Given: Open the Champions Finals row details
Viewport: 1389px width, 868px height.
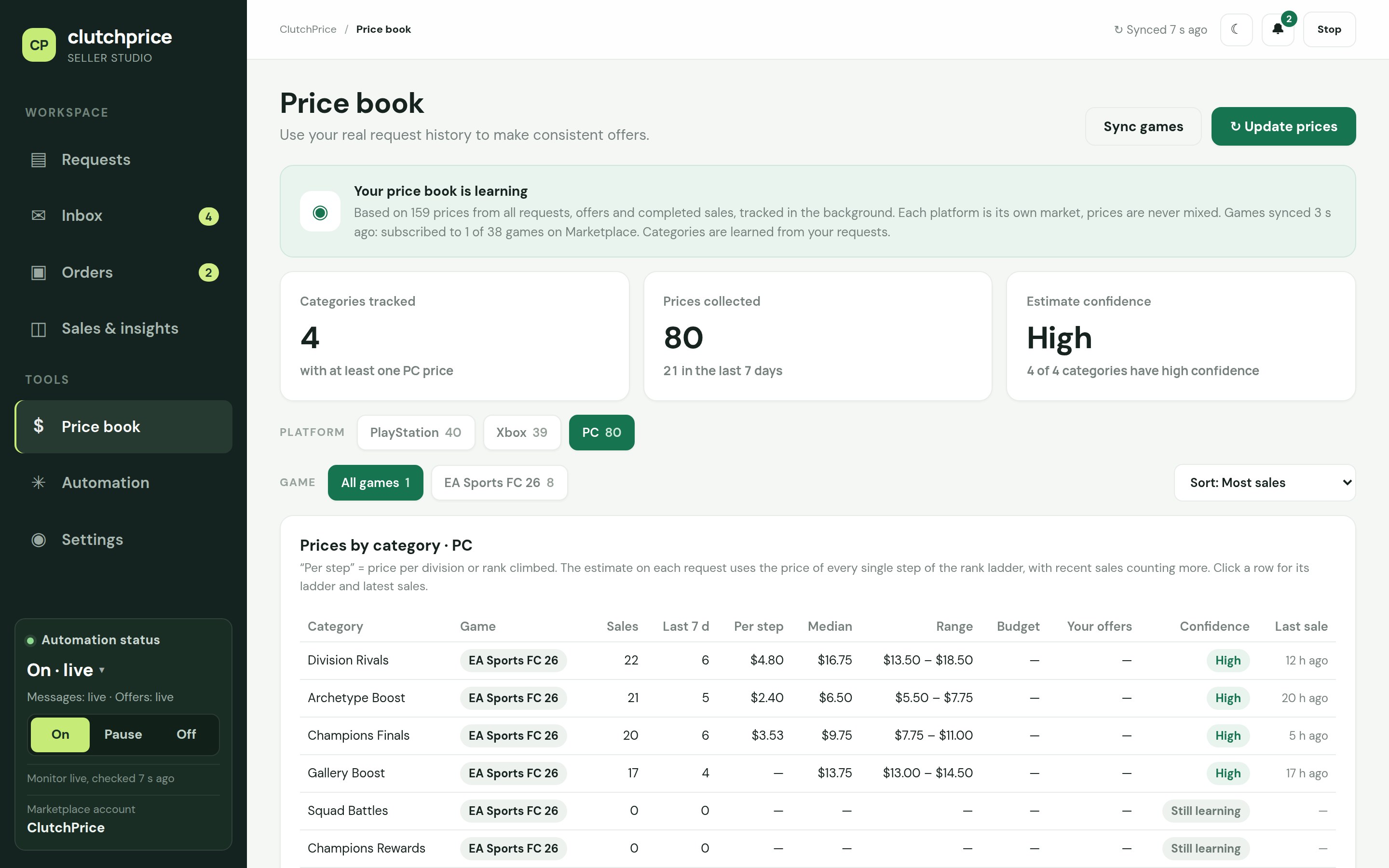Looking at the screenshot, I should 817,735.
